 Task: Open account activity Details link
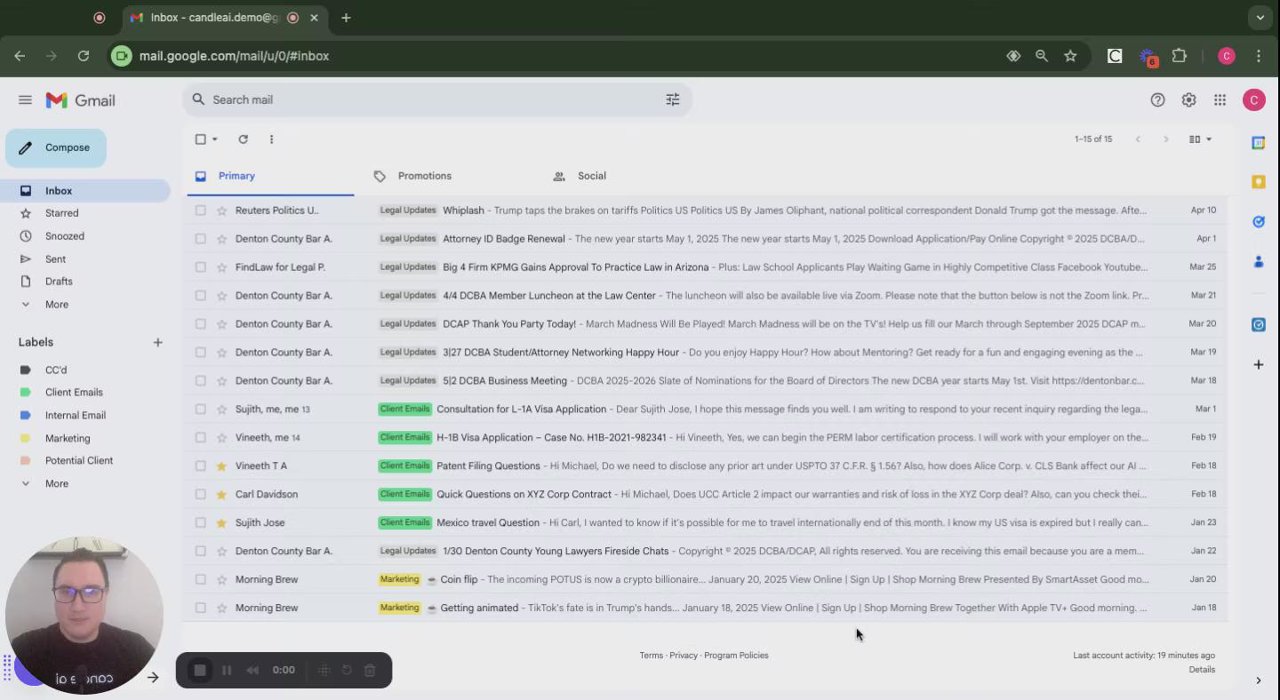tap(1202, 669)
